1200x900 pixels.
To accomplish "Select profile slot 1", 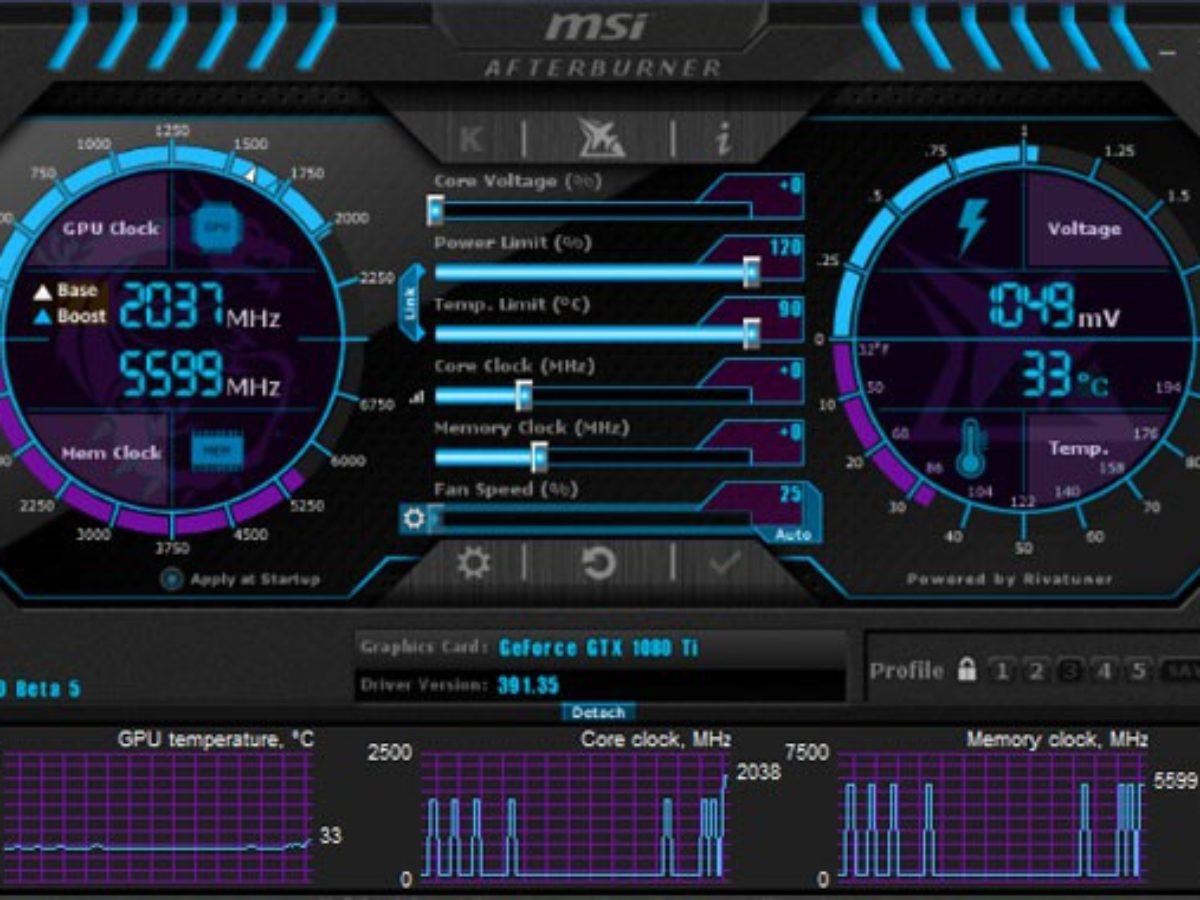I will coord(1001,671).
